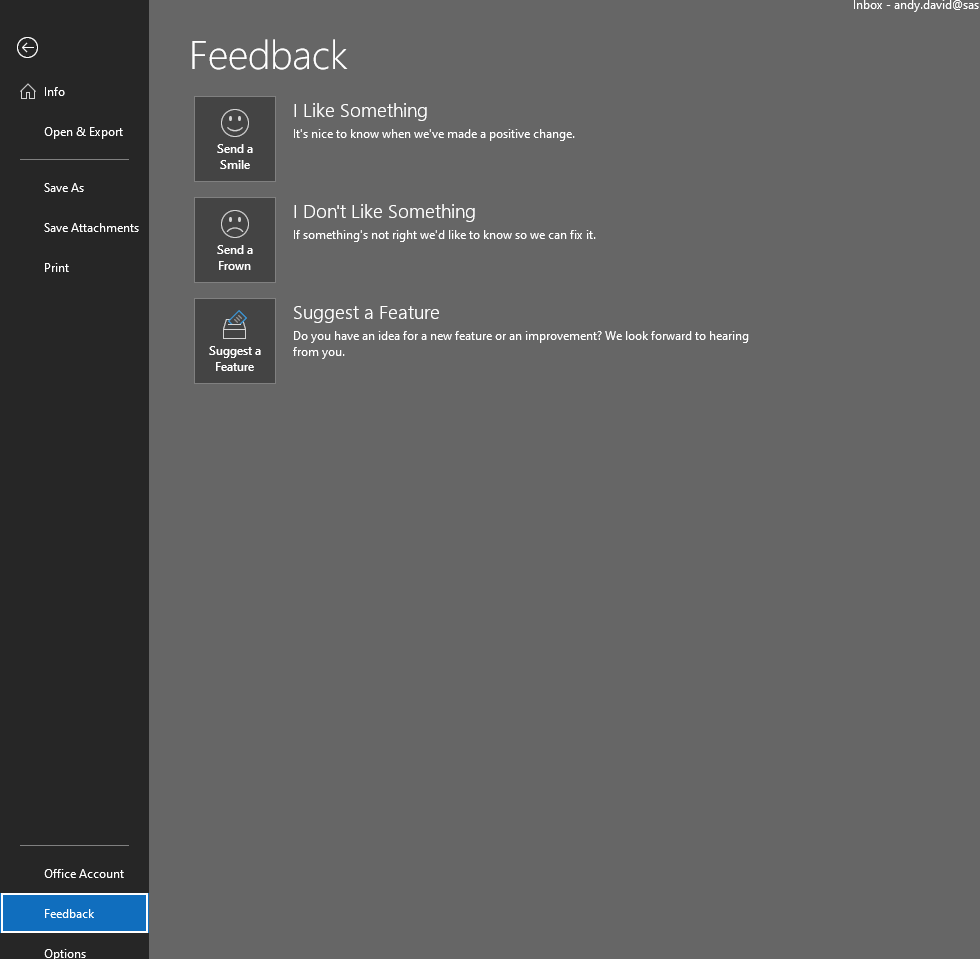The height and width of the screenshot is (959, 980).
Task: Open the Options menu entry
Action: 64,951
